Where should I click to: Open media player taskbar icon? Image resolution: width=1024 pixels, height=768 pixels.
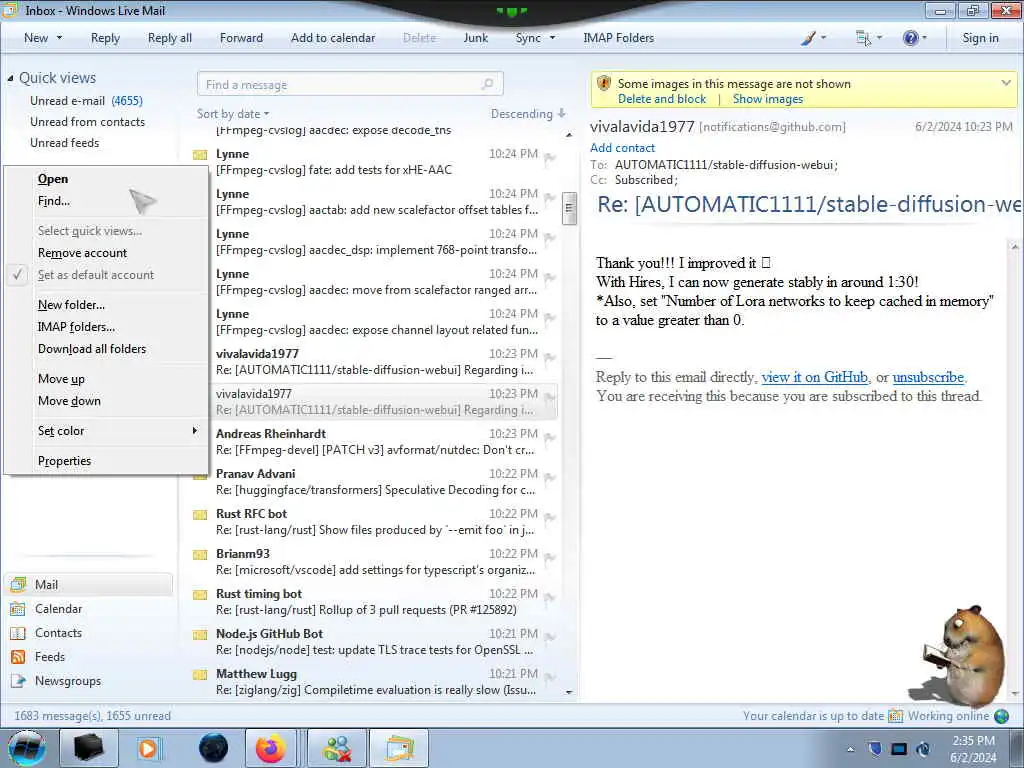coord(148,748)
